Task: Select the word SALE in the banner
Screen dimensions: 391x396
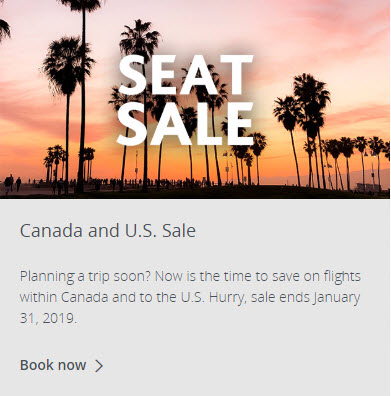Action: click(x=186, y=124)
